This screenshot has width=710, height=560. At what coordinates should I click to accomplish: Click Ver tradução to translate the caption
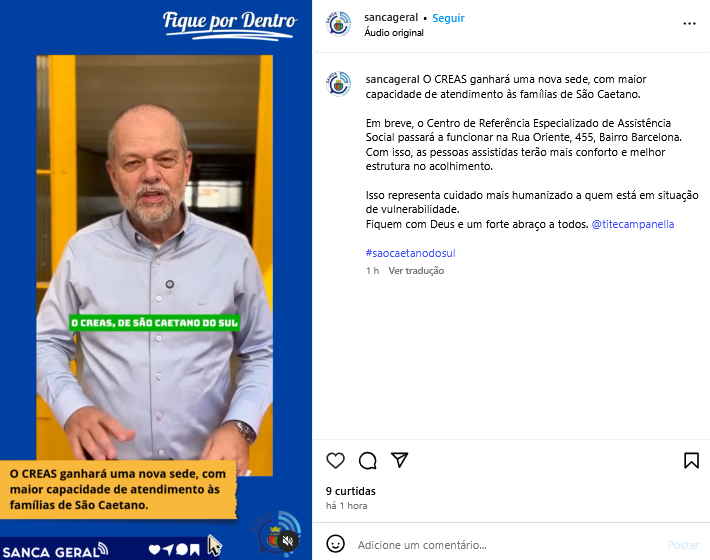[x=416, y=271]
